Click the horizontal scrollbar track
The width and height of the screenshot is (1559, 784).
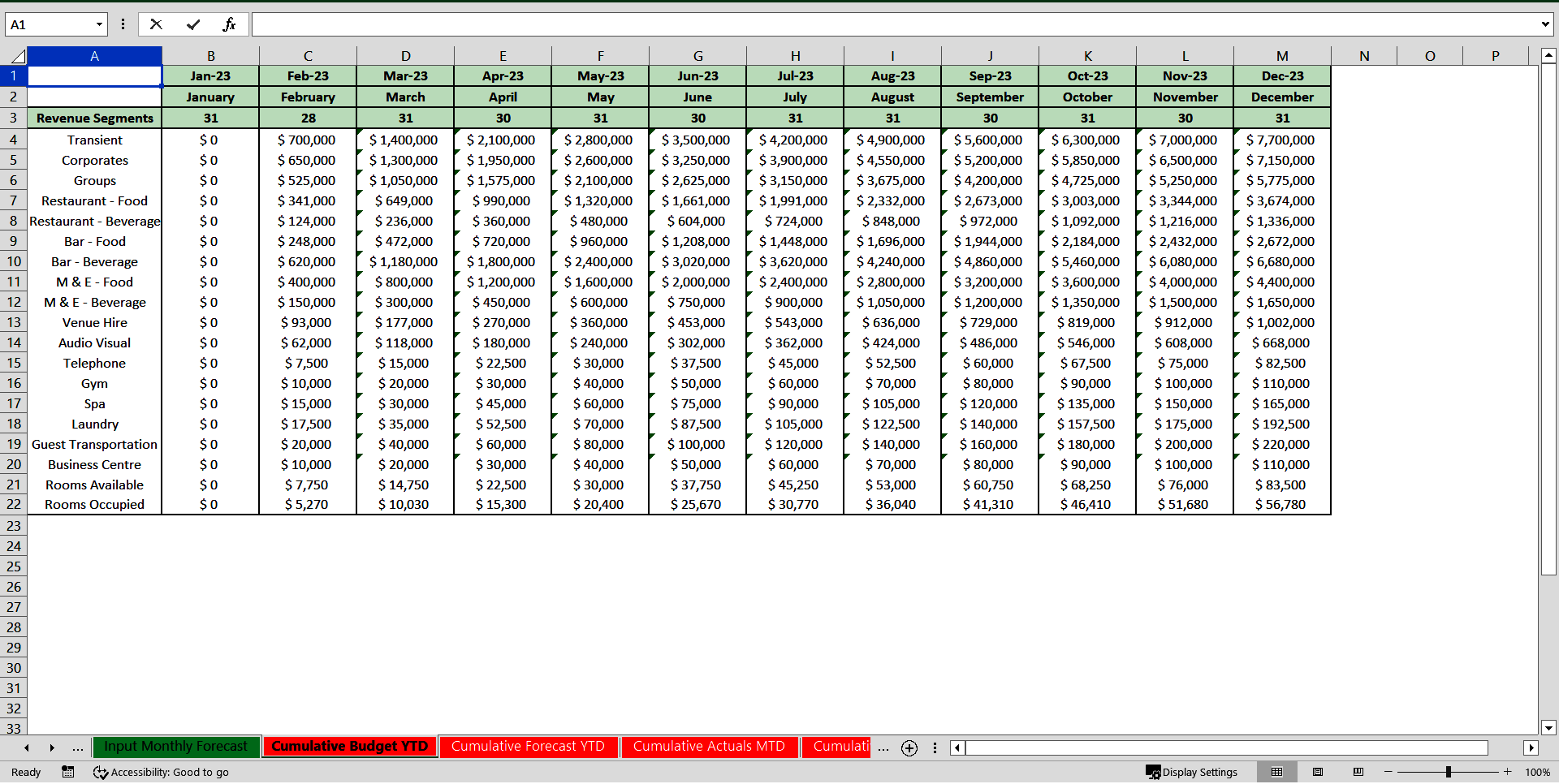point(1226,747)
